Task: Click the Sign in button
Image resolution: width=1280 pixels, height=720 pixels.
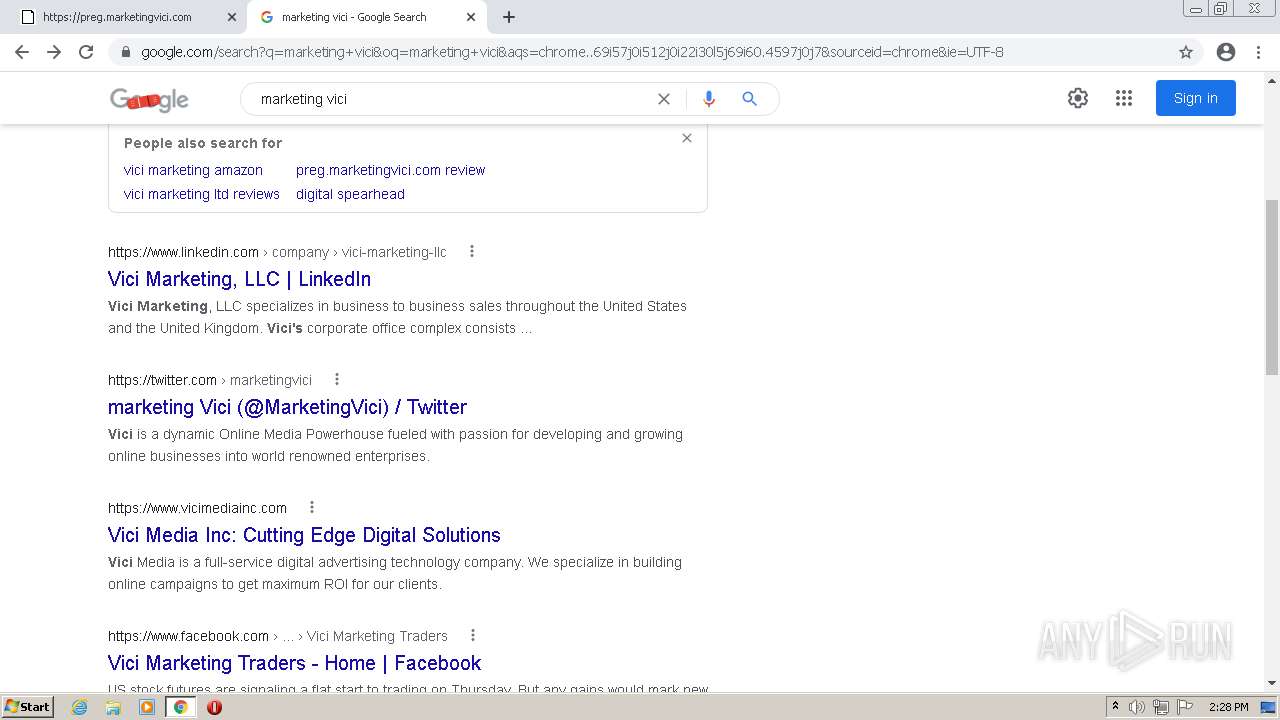Action: tap(1196, 98)
